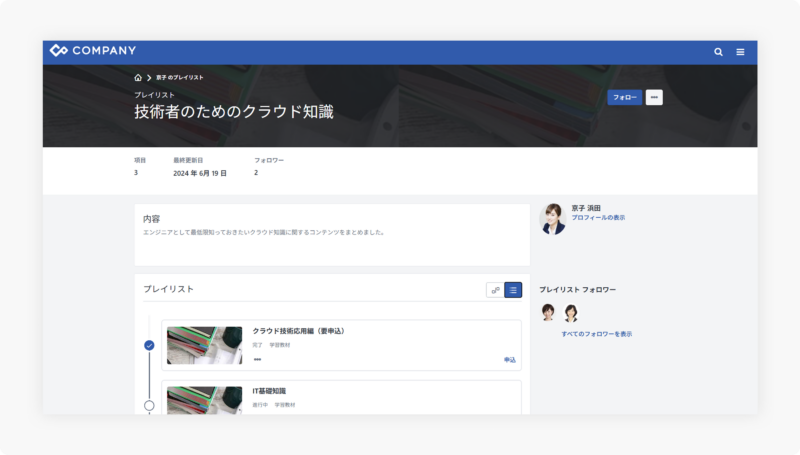Click プレイリスト フォロワー heading
Image resolution: width=800 pixels, height=455 pixels.
(578, 290)
